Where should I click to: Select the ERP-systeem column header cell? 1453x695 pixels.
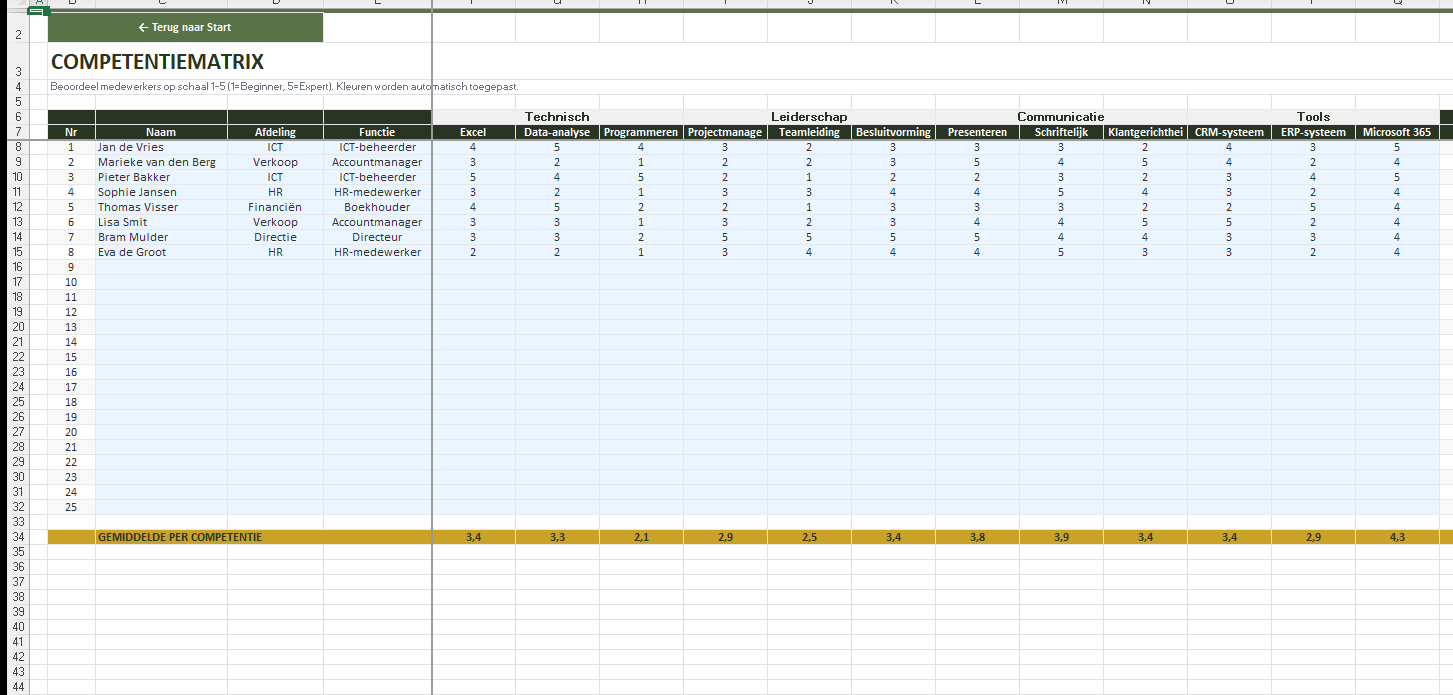pos(1313,132)
